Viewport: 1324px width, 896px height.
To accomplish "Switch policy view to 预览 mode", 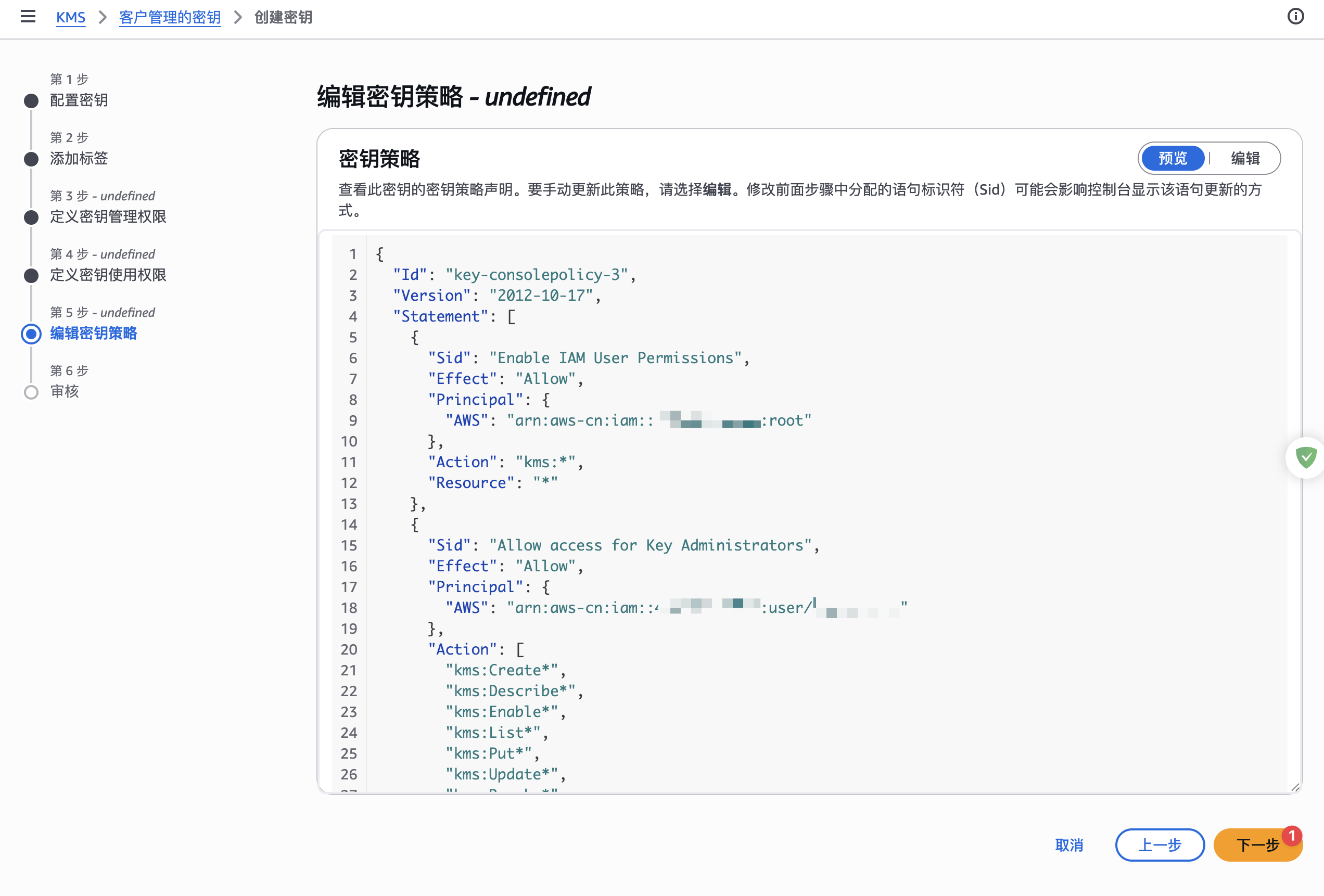I will [x=1172, y=158].
